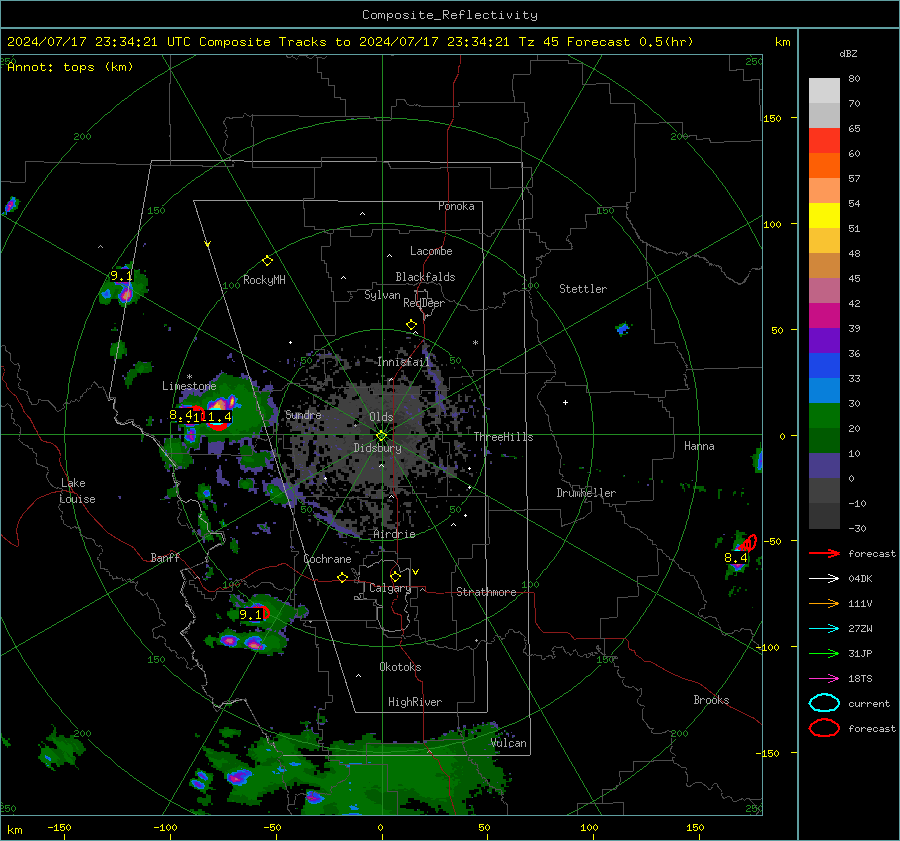
Task: Click the 8.4 storm top label southeast of Drumheller
Action: click(x=736, y=557)
